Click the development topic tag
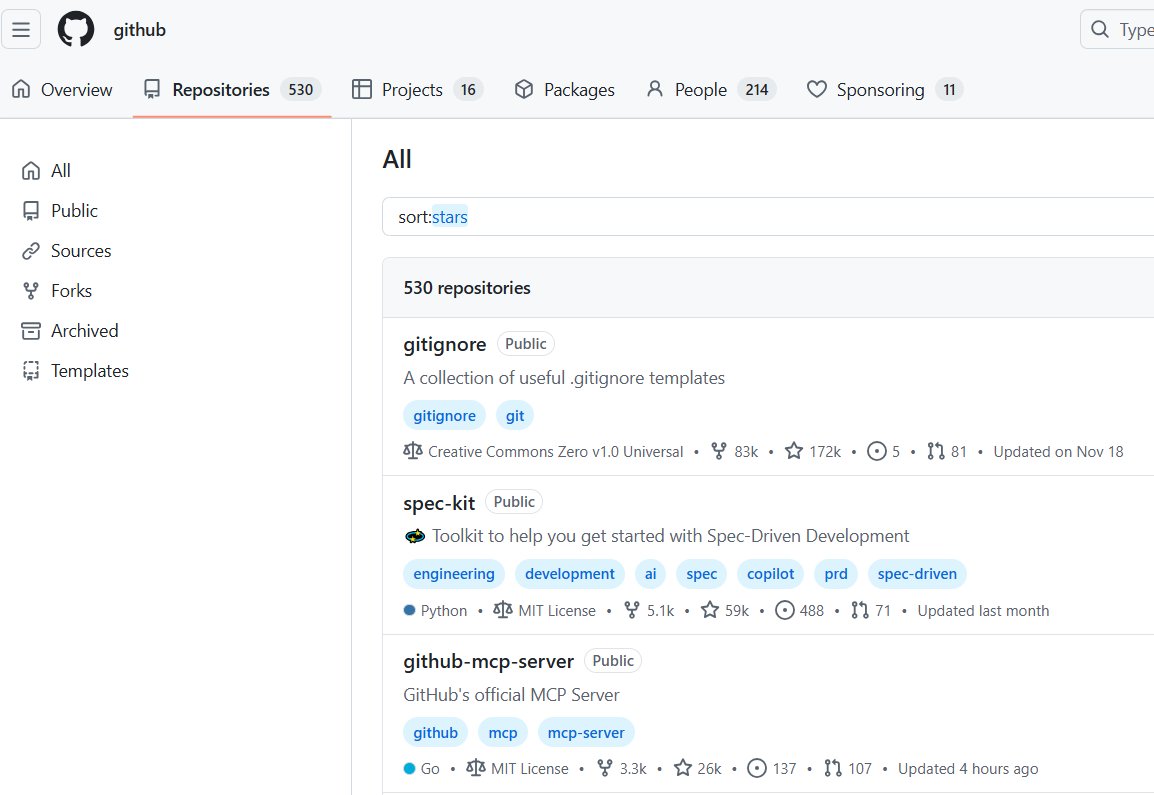Viewport: 1154px width, 795px height. 570,574
